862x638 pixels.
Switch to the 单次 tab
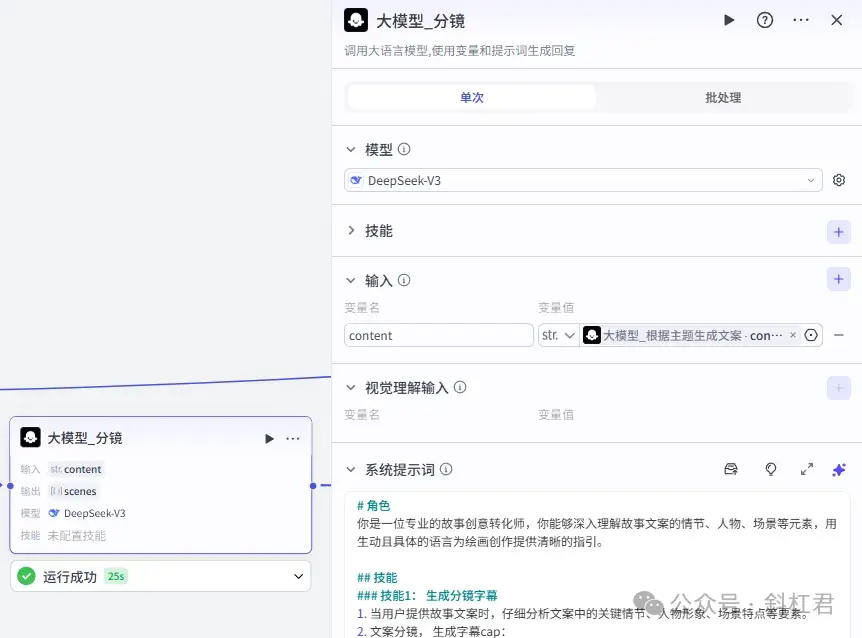472,97
